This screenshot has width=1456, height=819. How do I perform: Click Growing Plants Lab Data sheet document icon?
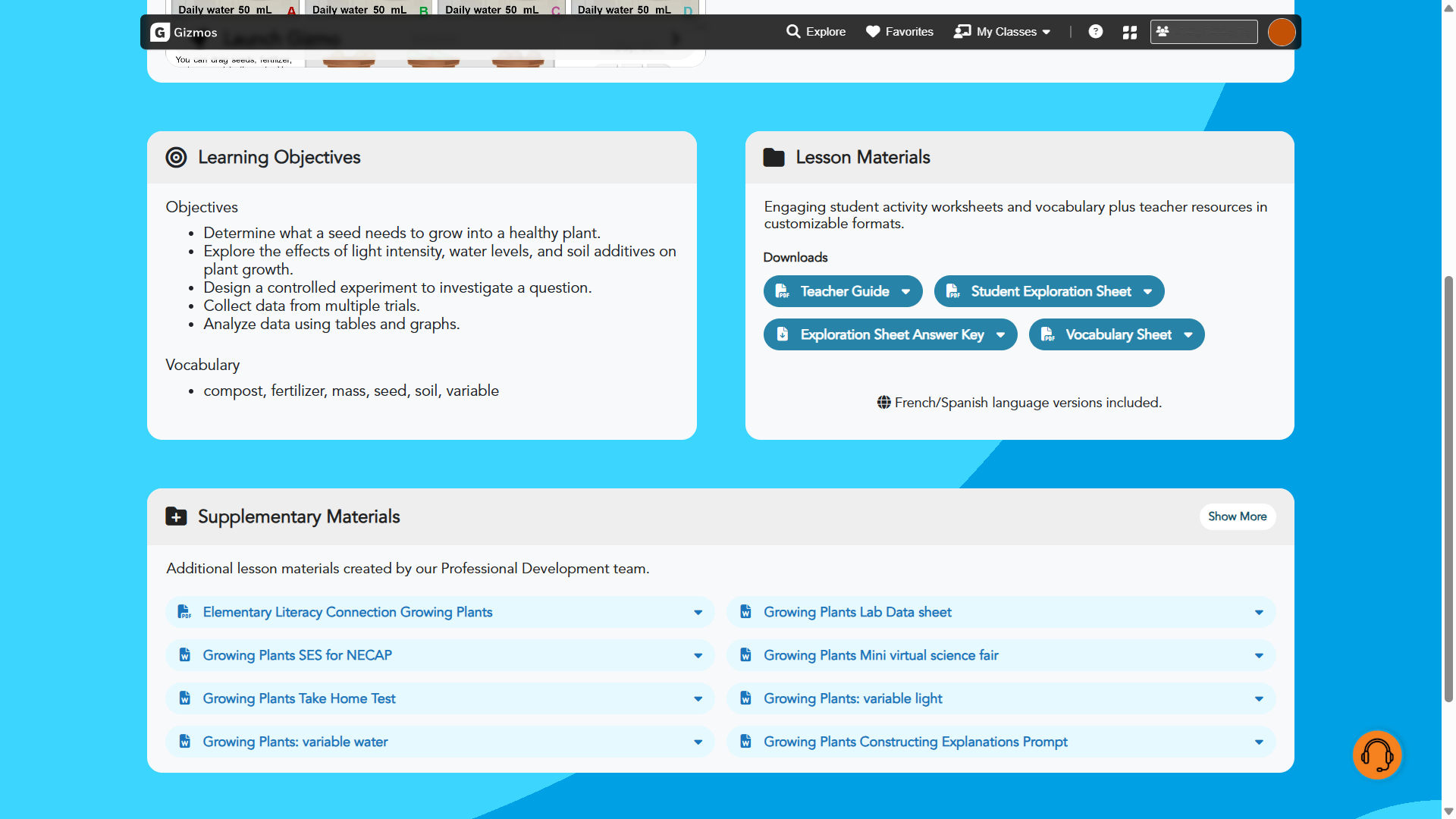(745, 612)
